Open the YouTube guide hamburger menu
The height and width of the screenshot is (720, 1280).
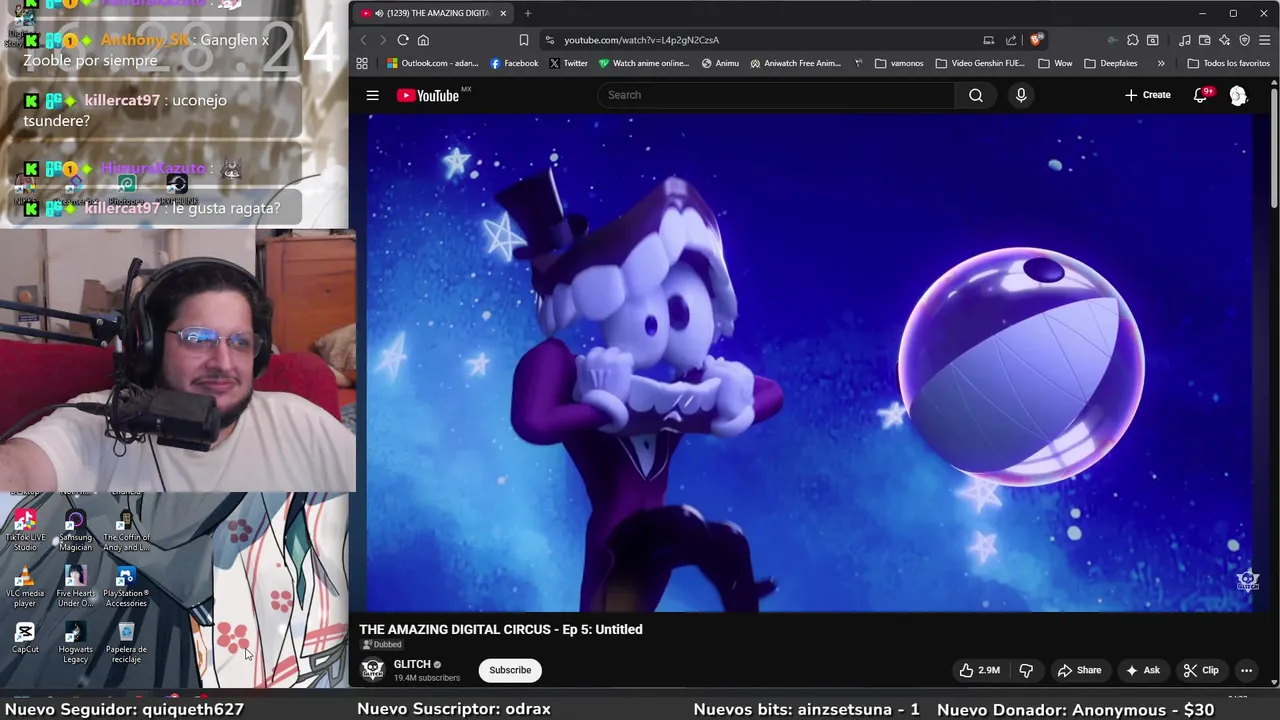372,95
